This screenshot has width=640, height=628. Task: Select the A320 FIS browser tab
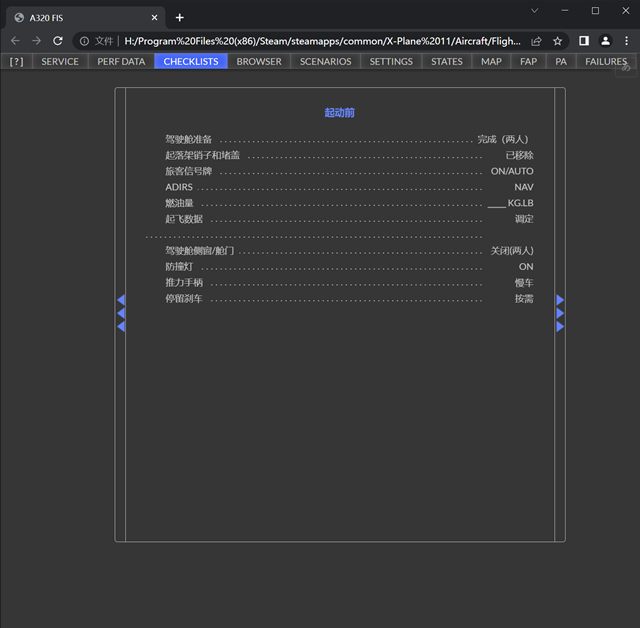(86, 18)
